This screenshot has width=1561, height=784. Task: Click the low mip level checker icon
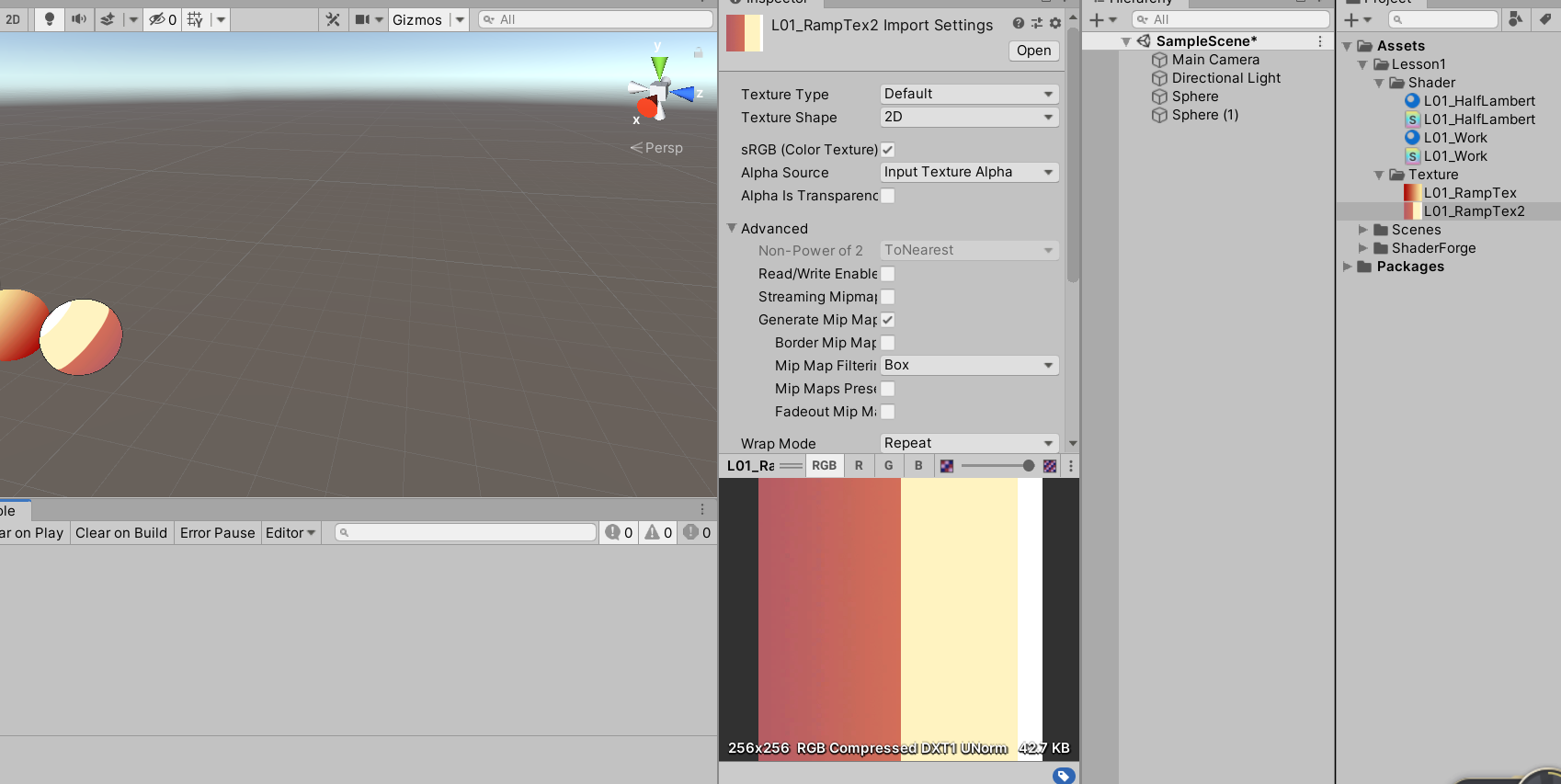point(947,466)
